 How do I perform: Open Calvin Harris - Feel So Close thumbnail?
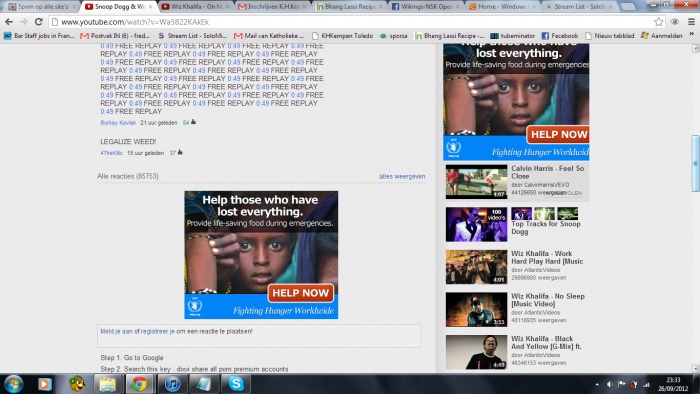[x=476, y=182]
